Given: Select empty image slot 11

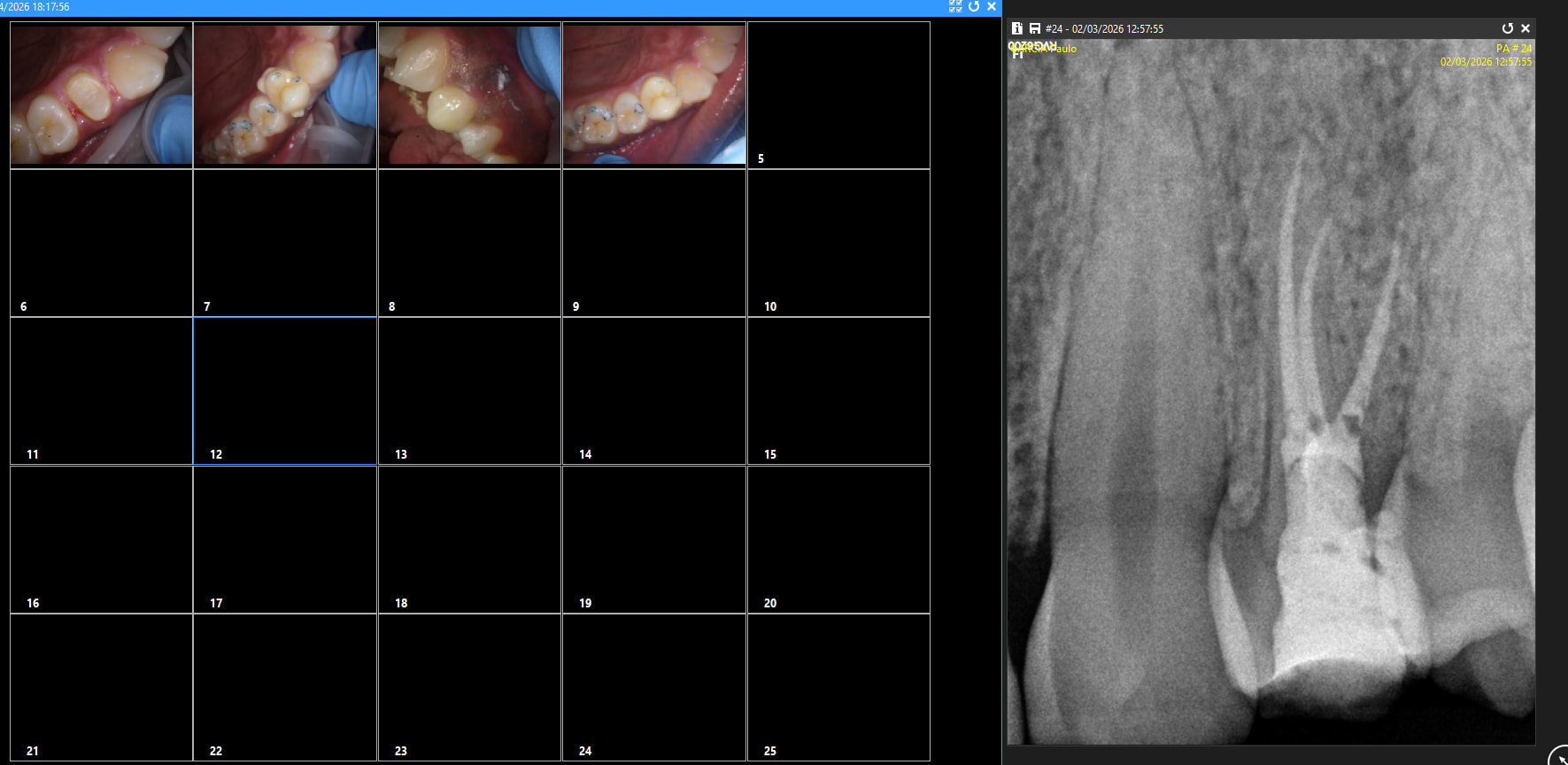Looking at the screenshot, I should point(101,390).
